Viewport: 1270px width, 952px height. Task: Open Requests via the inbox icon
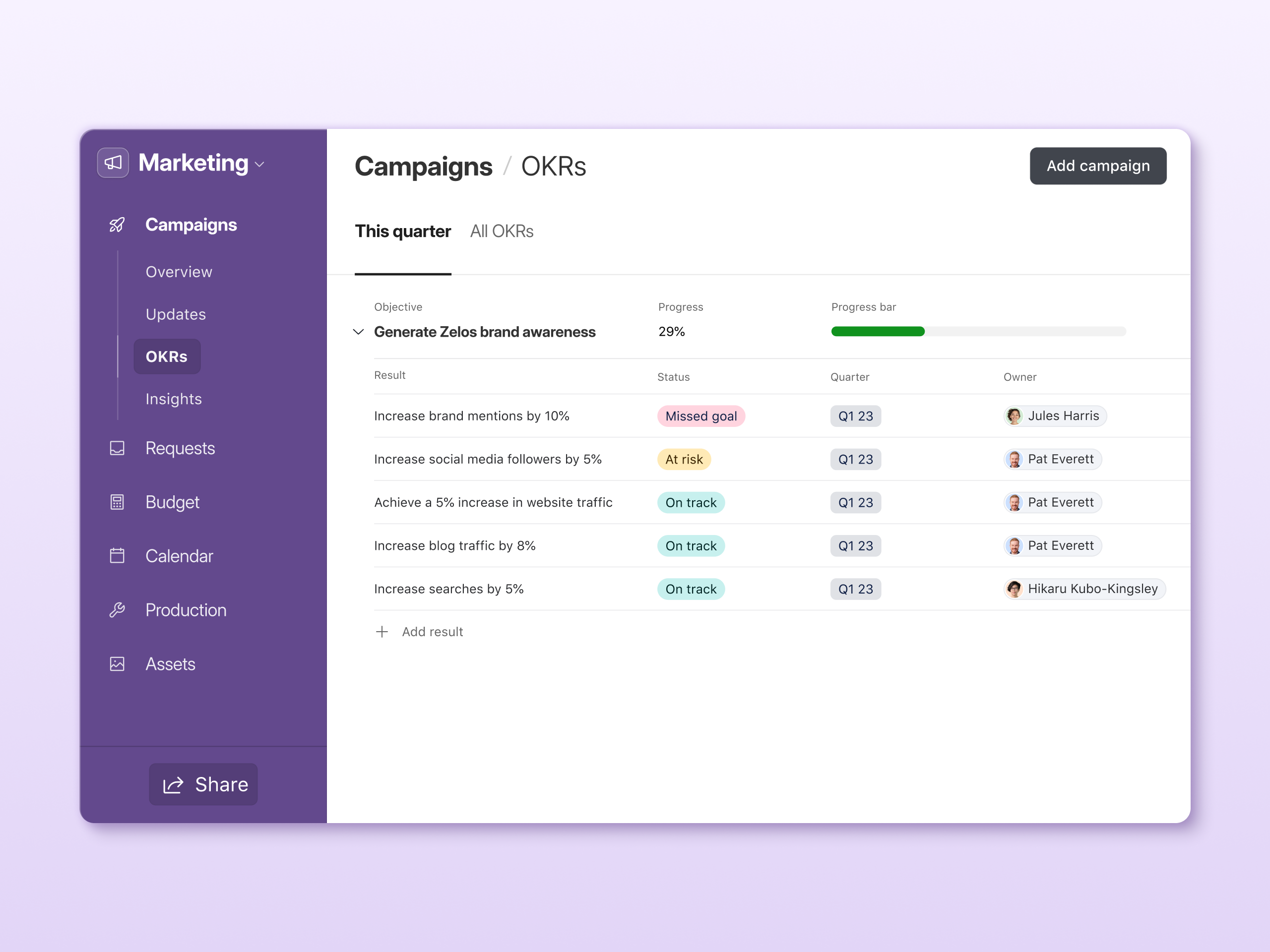point(117,448)
